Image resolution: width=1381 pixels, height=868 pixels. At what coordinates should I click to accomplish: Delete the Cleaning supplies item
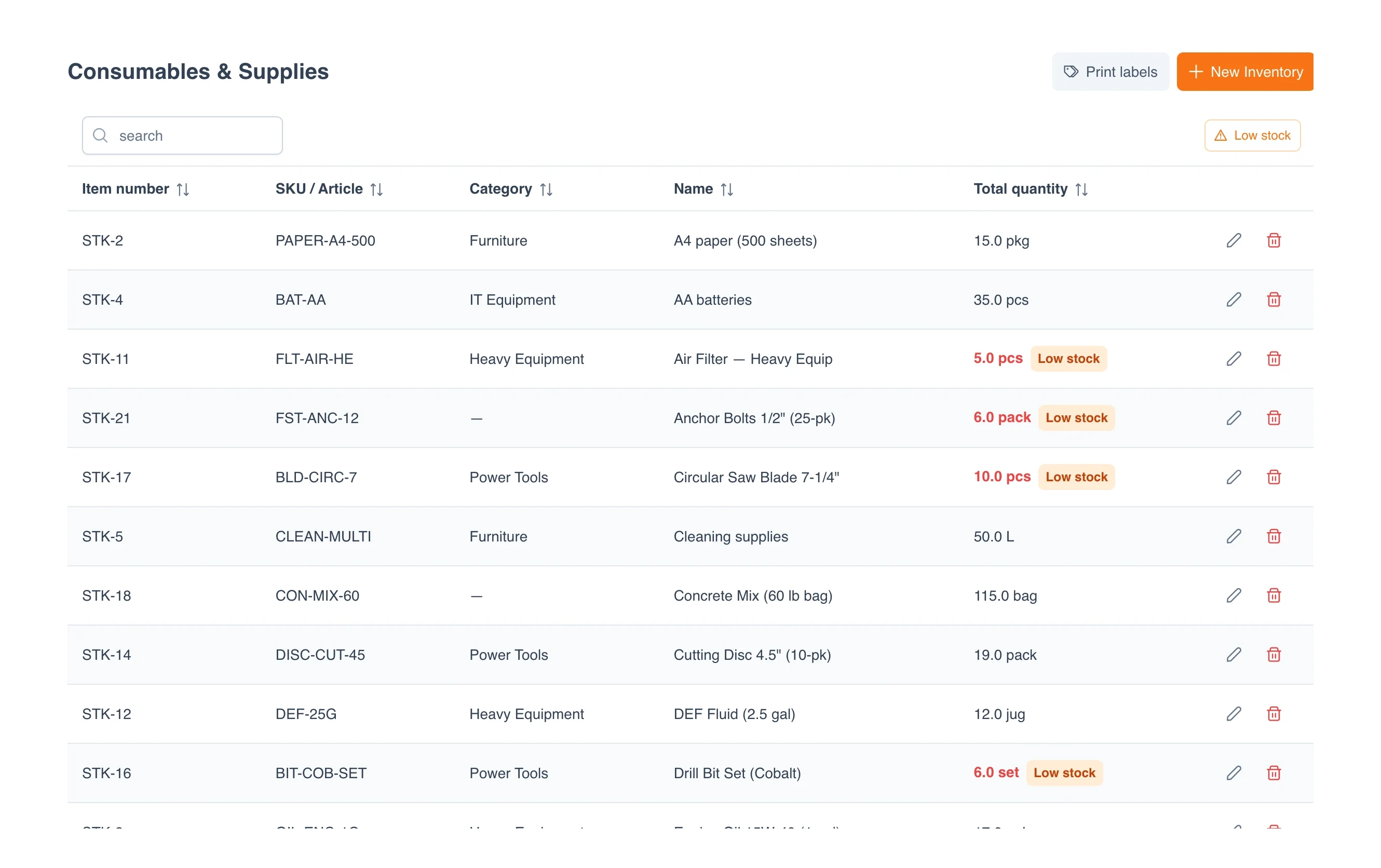[1274, 535]
